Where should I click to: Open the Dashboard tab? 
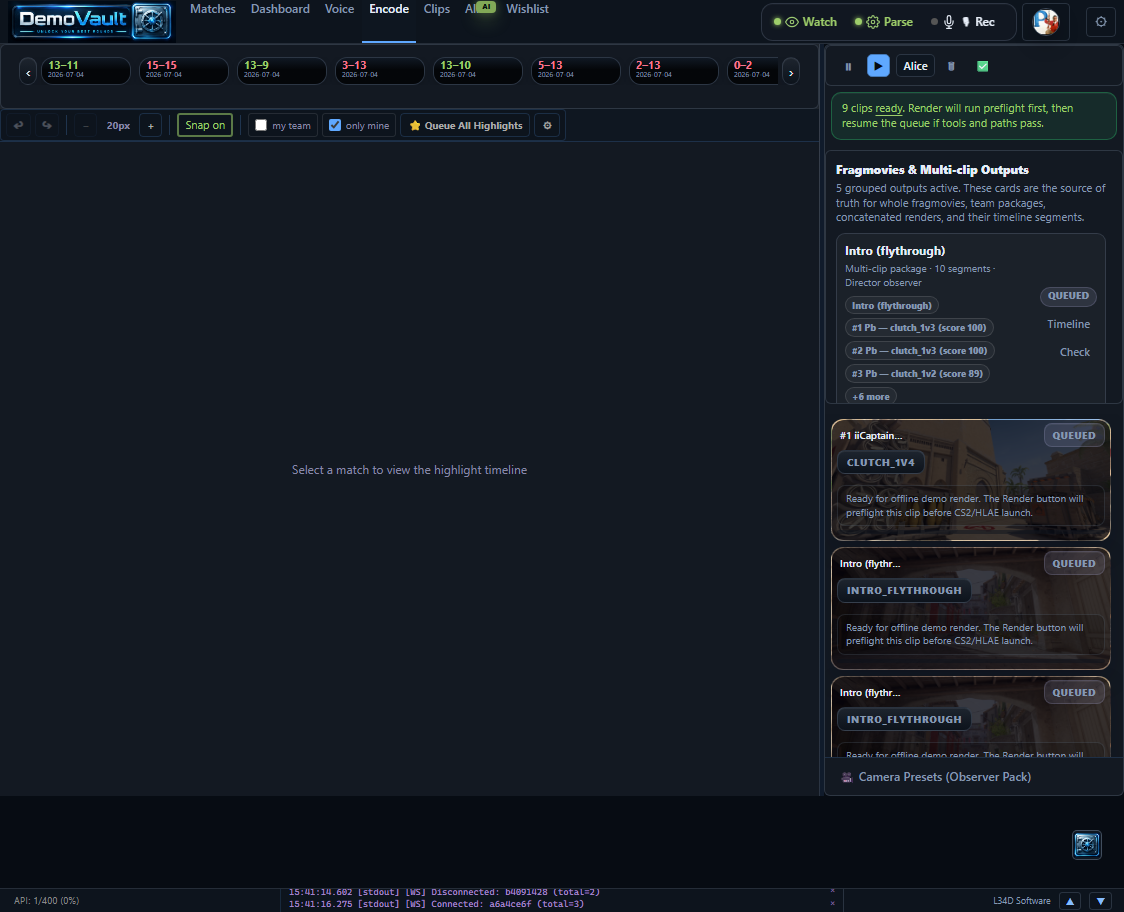click(x=280, y=9)
